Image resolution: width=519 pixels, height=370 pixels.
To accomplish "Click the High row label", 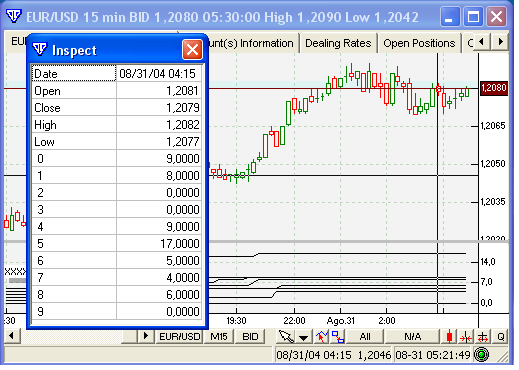I will (45, 125).
